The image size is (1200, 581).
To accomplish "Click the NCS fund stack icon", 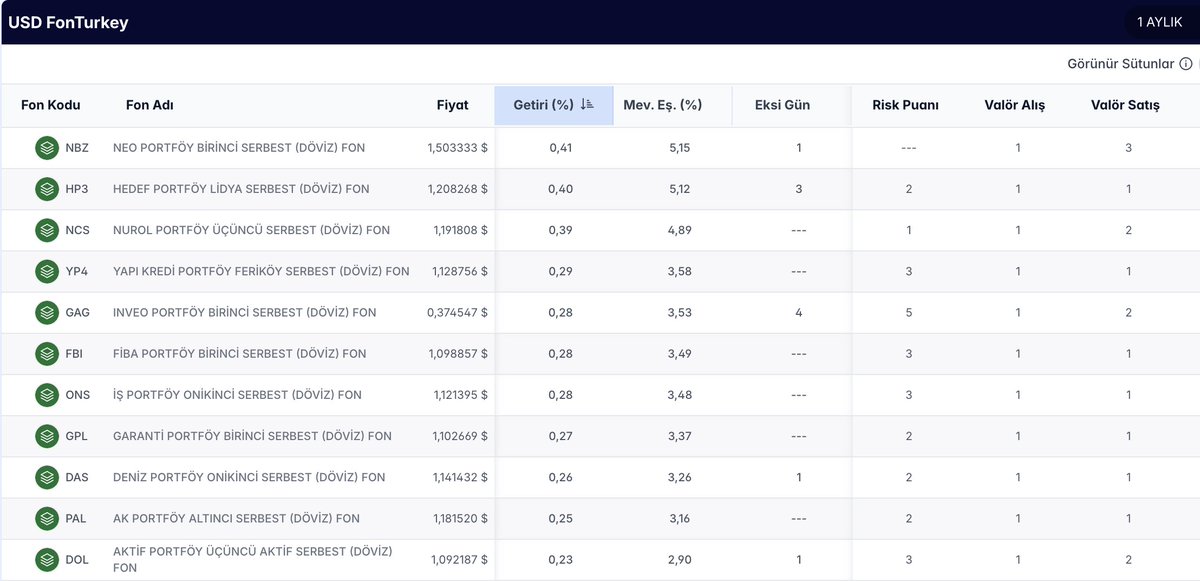I will 47,230.
